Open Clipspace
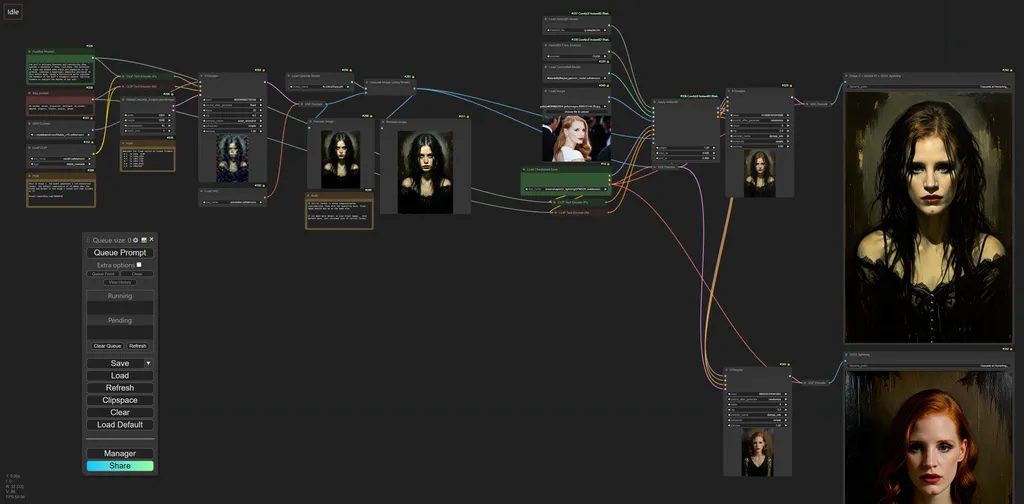 tap(120, 400)
